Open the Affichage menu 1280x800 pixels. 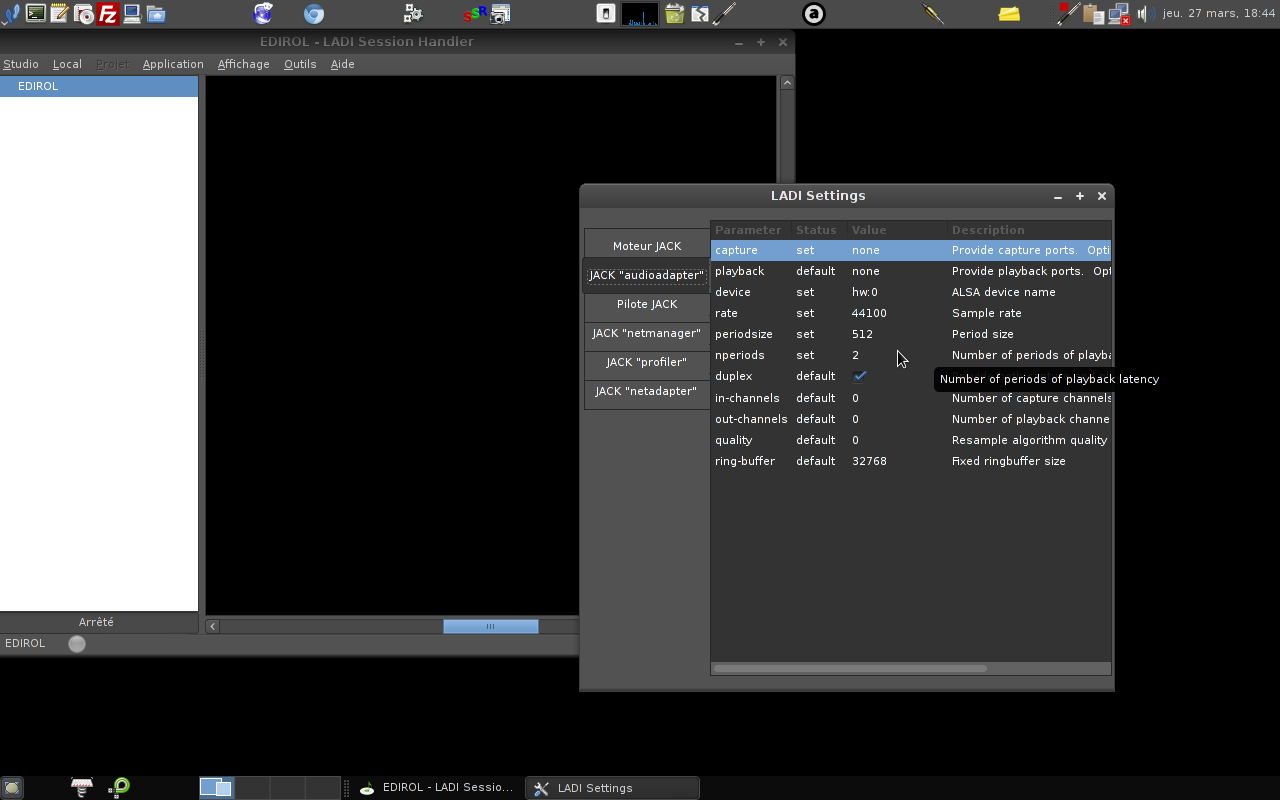pos(244,64)
